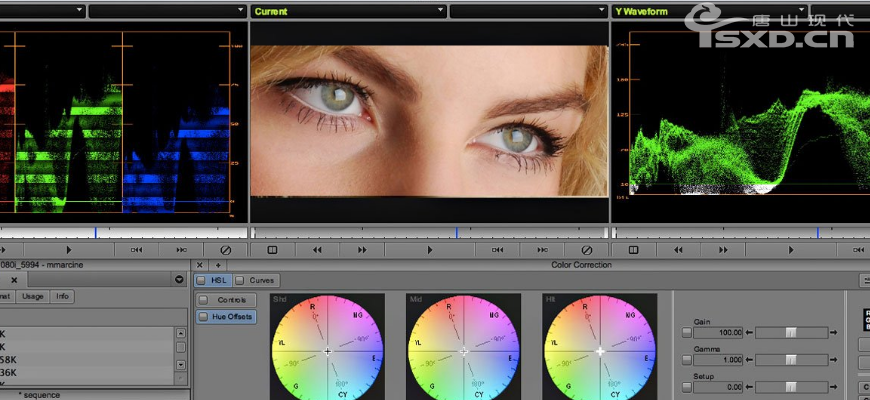Viewport: 870px width, 400px height.
Task: Open the Info tab in bin panel
Action: pyautogui.click(x=62, y=296)
